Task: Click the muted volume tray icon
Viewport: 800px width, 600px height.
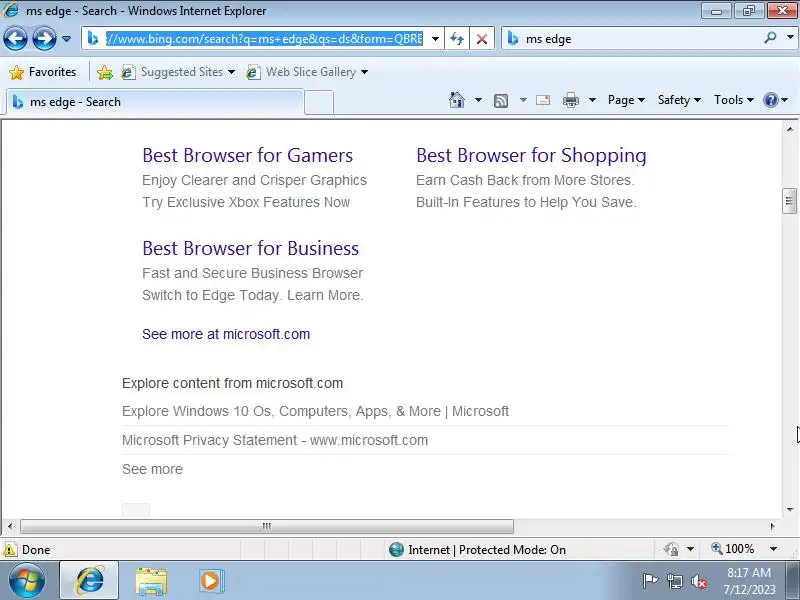Action: click(698, 581)
